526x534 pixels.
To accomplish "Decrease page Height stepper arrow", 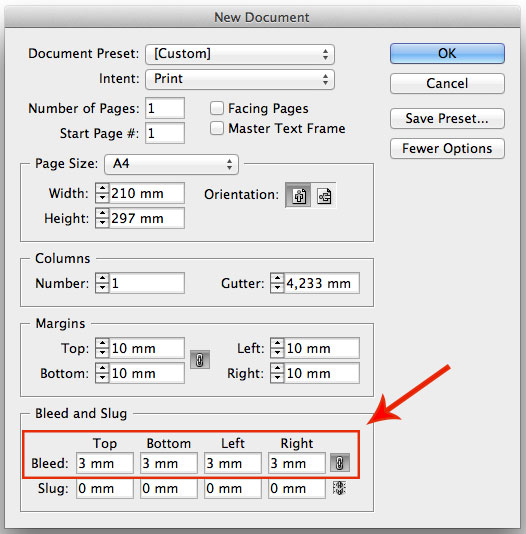I will point(102,223).
